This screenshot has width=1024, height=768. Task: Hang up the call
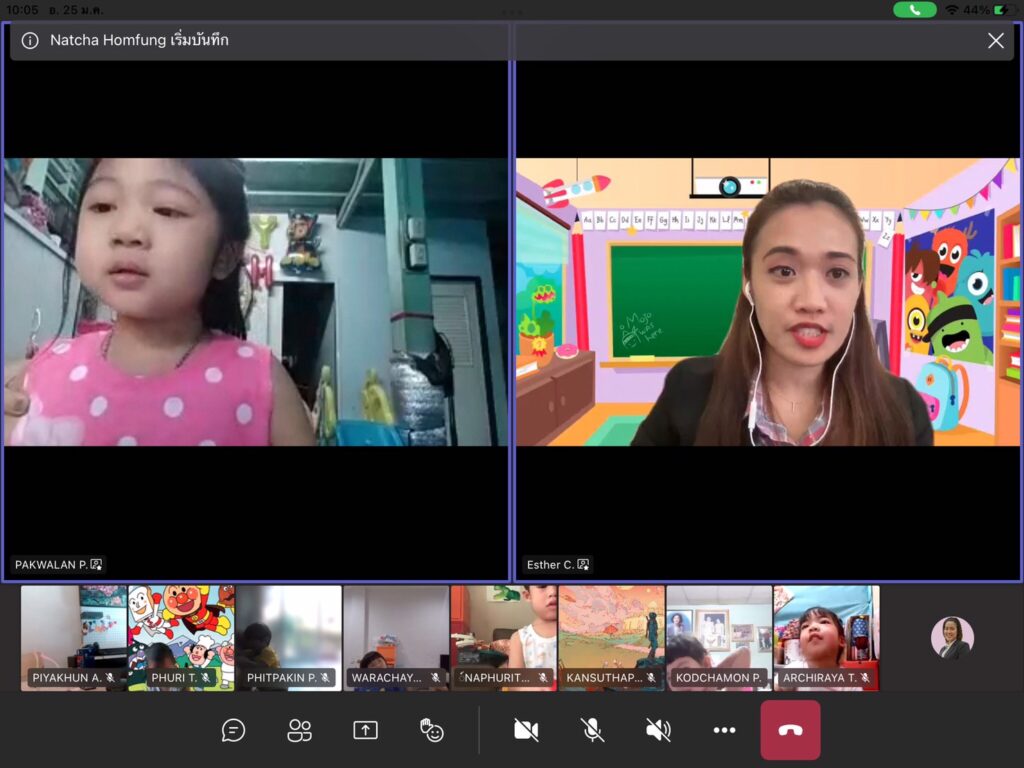pyautogui.click(x=790, y=730)
